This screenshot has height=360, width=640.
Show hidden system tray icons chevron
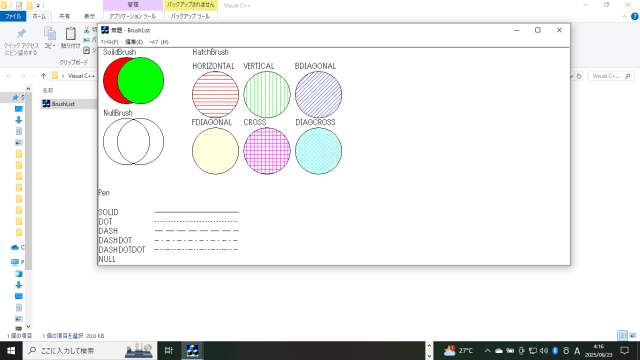[x=487, y=351]
